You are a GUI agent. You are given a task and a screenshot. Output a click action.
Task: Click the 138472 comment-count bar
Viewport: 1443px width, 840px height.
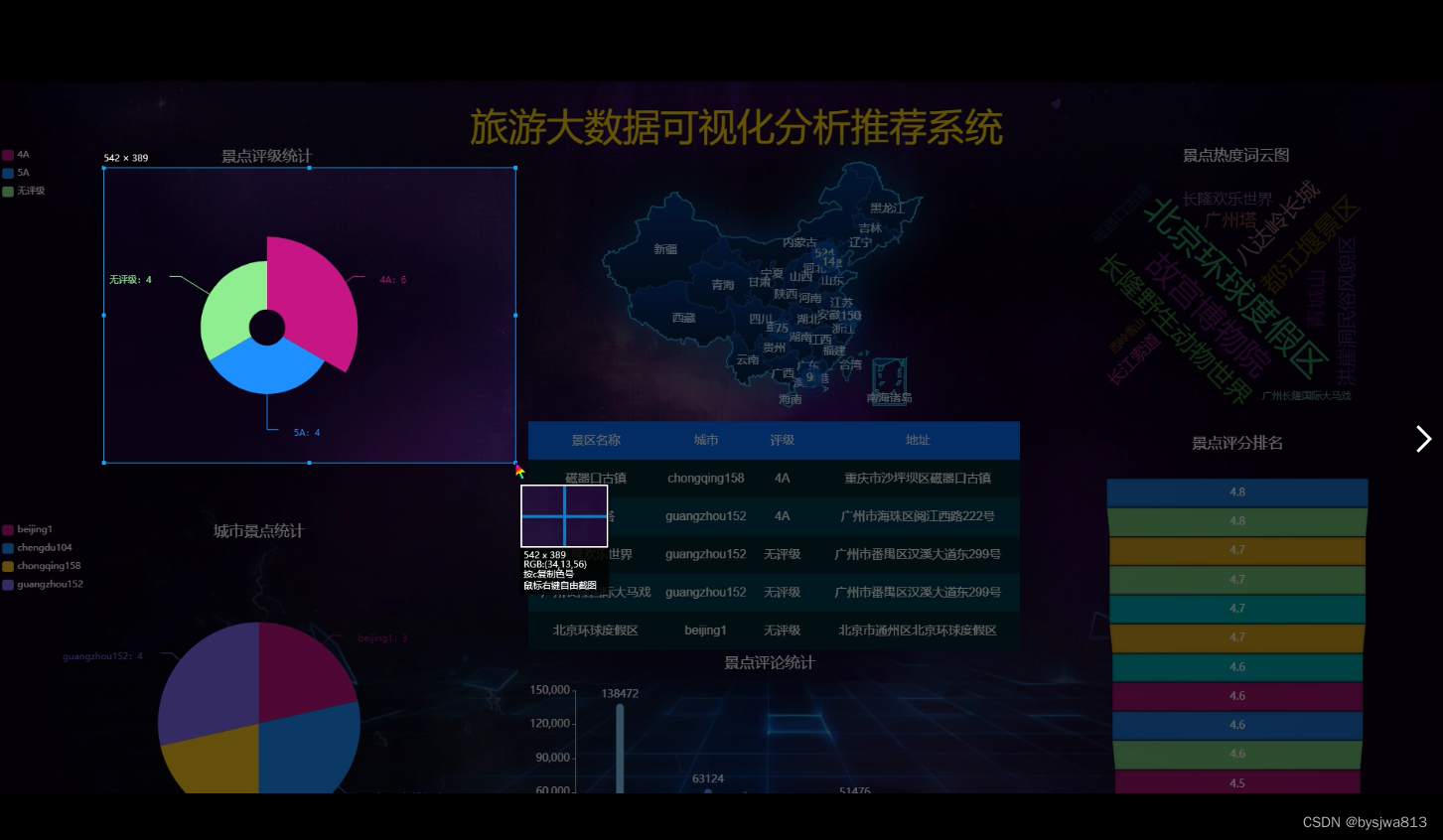[620, 749]
